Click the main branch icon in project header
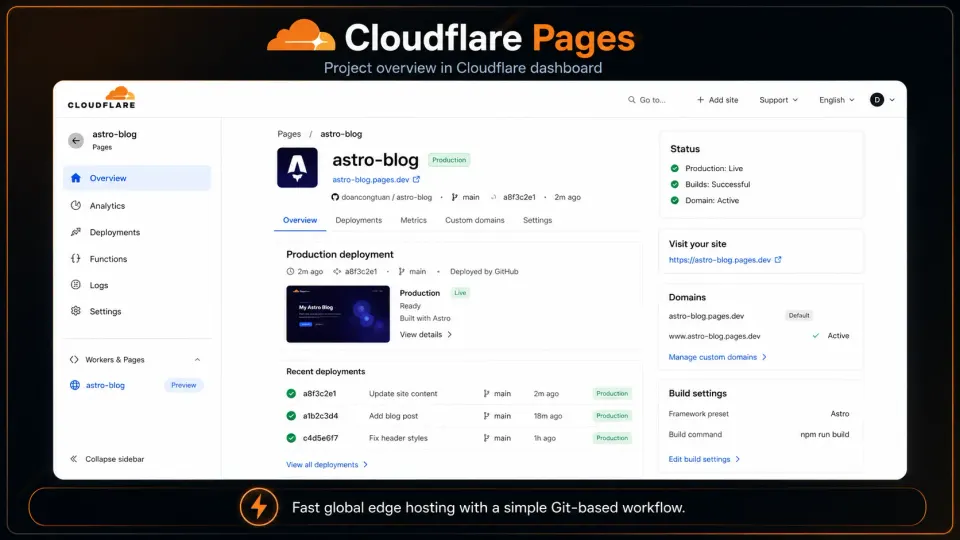960x540 pixels. [x=454, y=197]
